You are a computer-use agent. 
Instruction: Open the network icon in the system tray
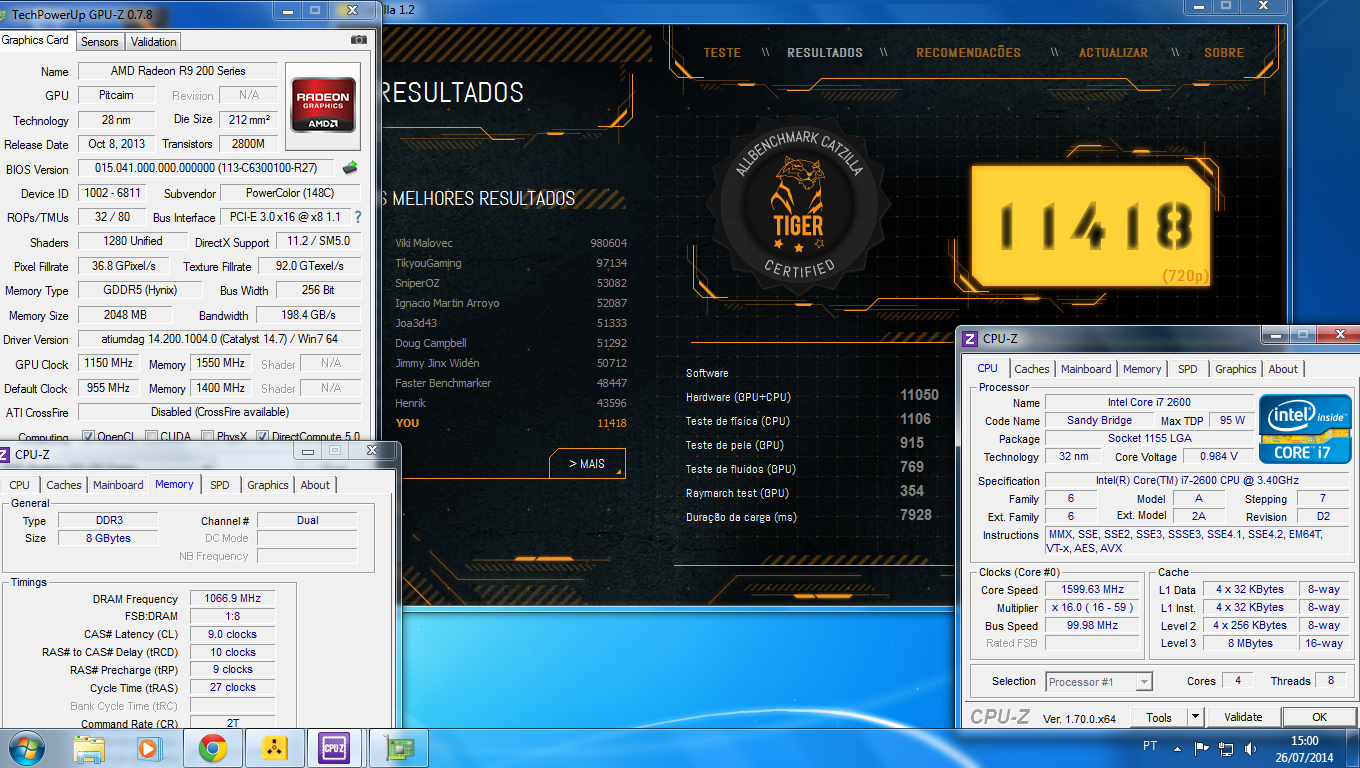[x=1226, y=748]
